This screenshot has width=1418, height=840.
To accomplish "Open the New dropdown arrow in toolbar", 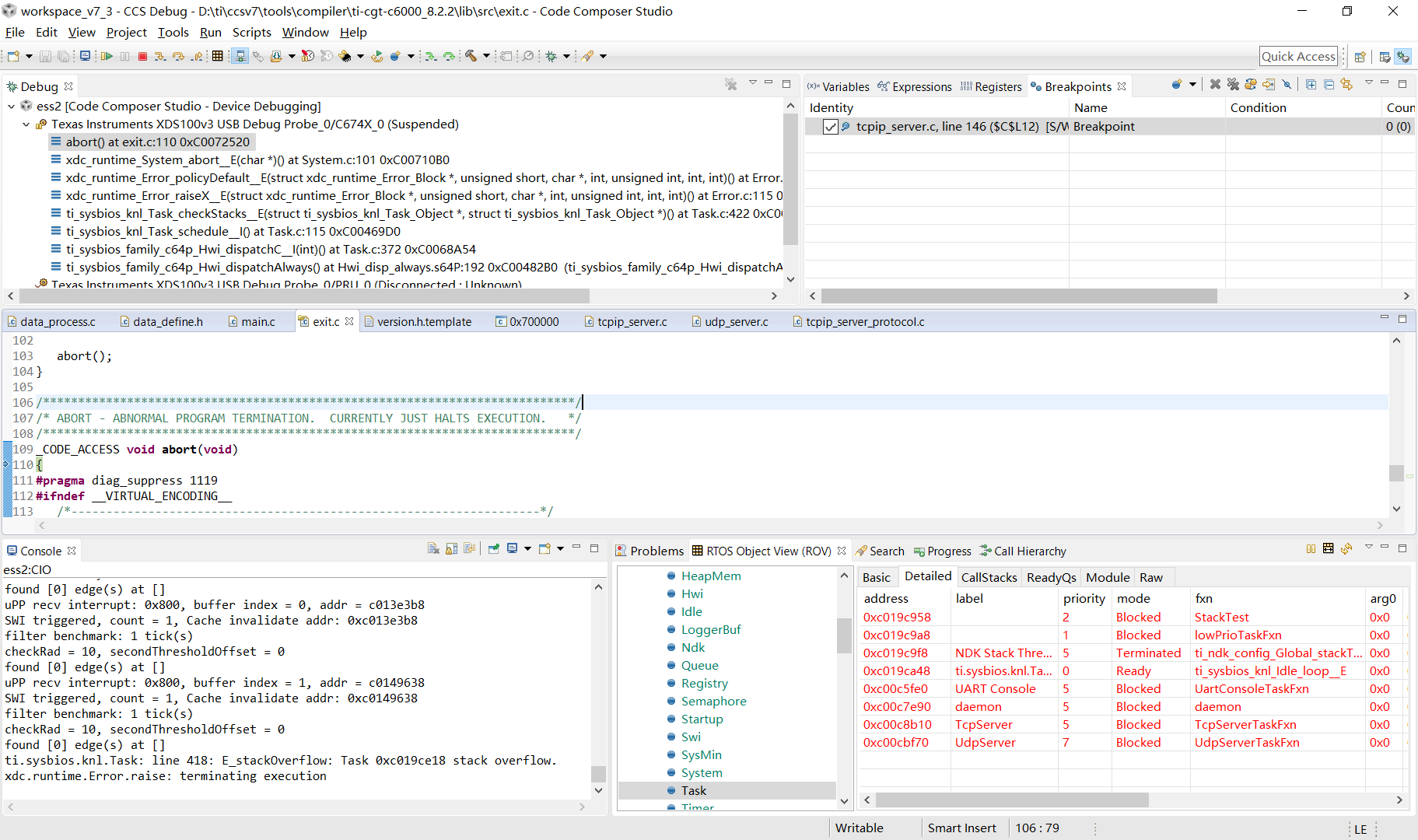I will click(x=30, y=56).
